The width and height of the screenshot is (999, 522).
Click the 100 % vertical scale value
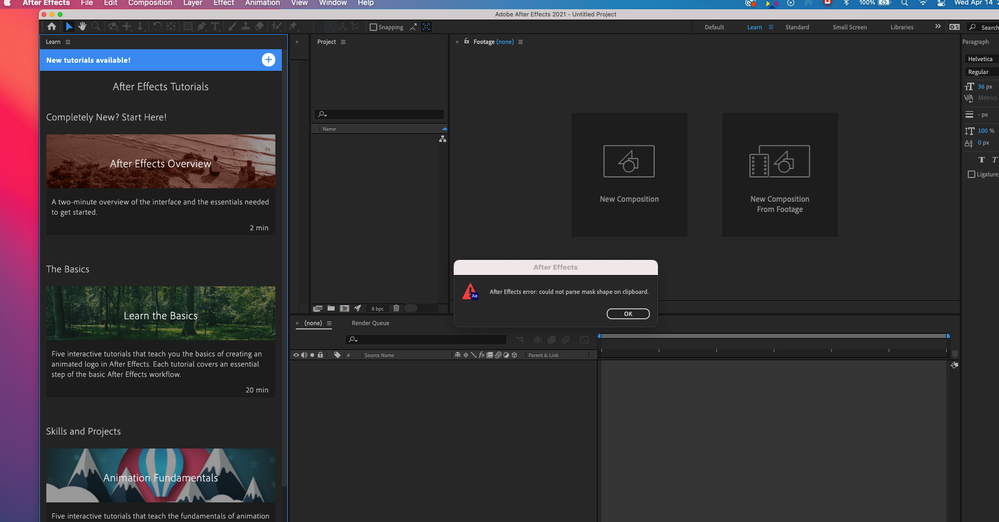coord(986,131)
